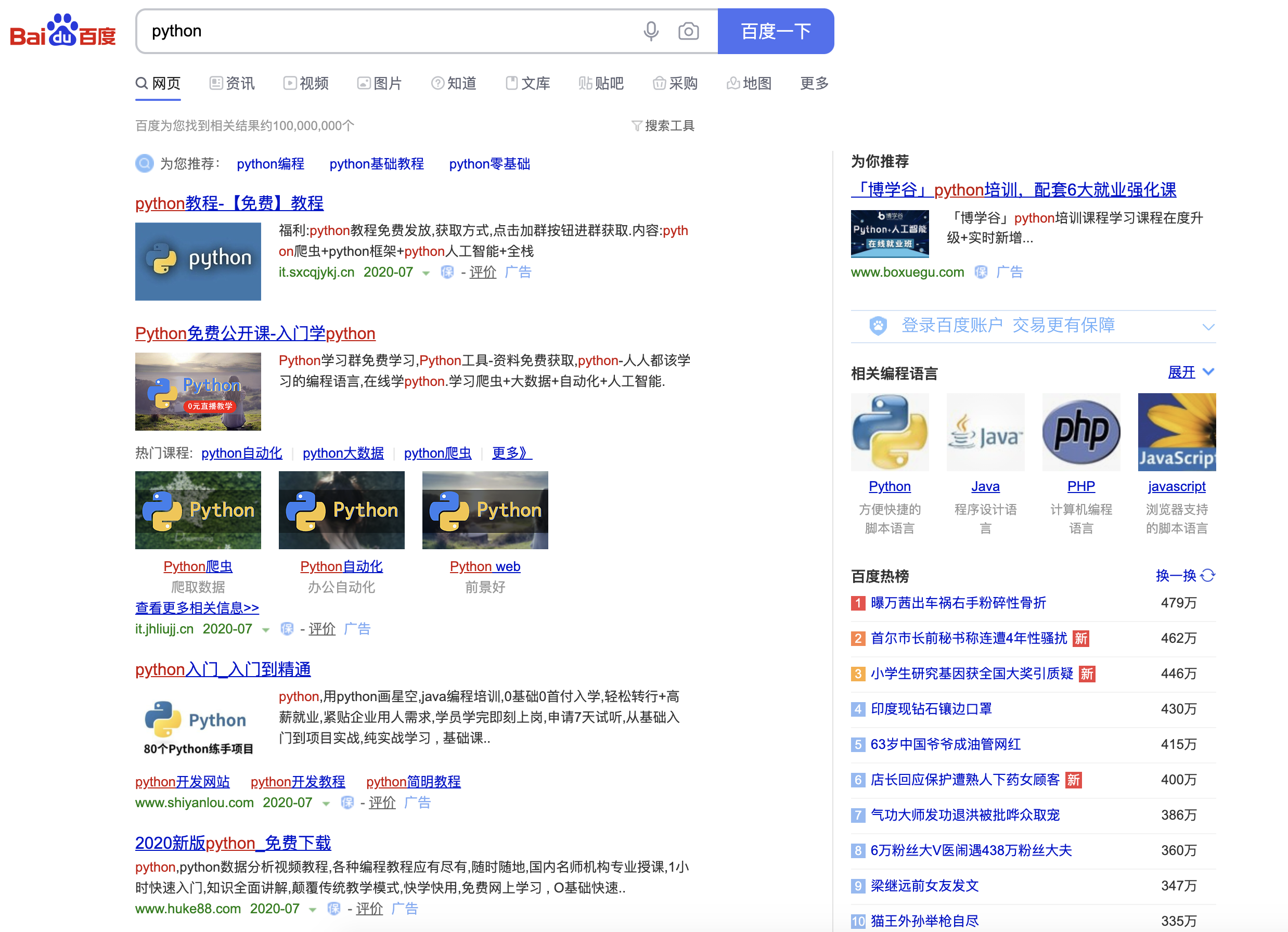Click guarantee badge icon beside it.jhliujj.cn
This screenshot has height=932, width=1288.
287,629
